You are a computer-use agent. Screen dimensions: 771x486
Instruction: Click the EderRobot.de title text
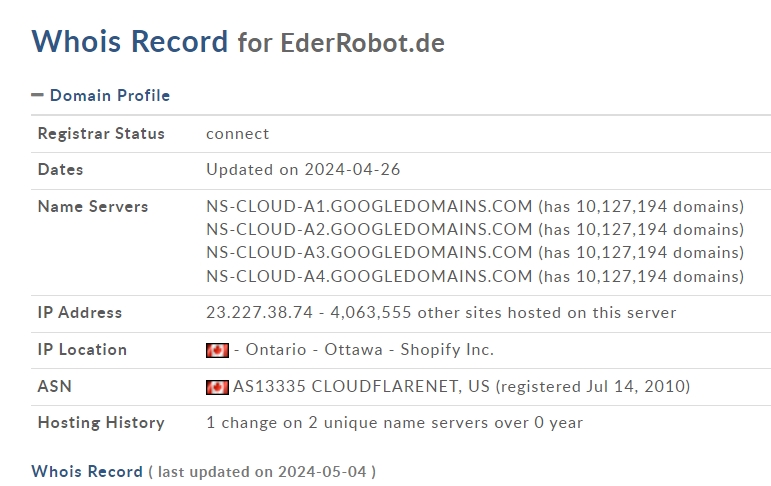(362, 43)
